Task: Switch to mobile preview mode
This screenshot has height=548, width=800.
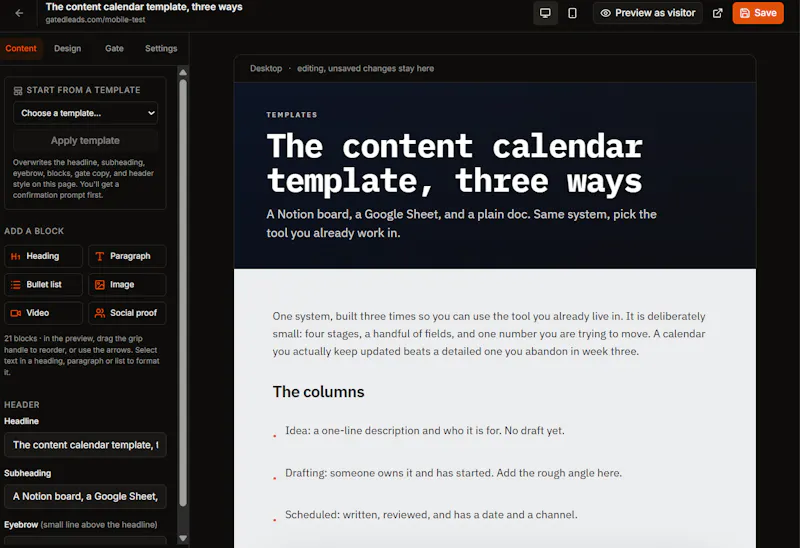Action: tap(572, 13)
